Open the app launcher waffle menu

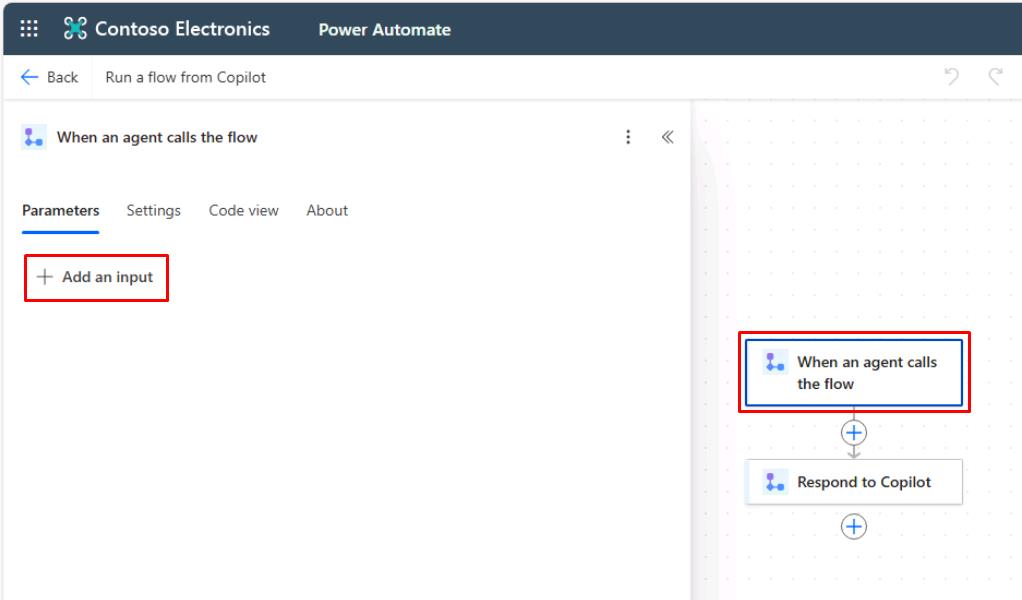pos(30,29)
